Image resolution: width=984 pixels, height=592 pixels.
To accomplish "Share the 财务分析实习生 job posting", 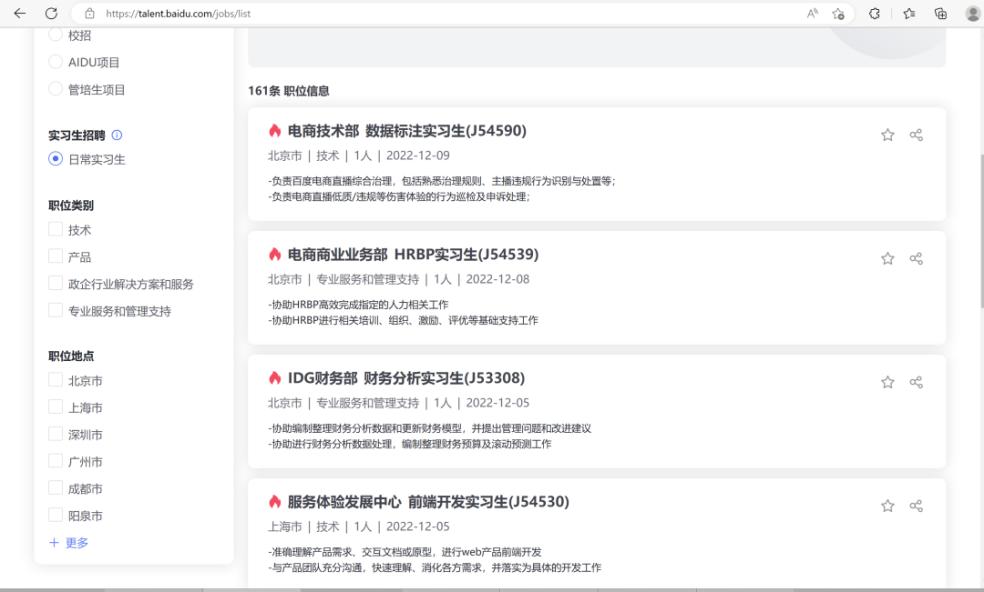I will (x=916, y=382).
